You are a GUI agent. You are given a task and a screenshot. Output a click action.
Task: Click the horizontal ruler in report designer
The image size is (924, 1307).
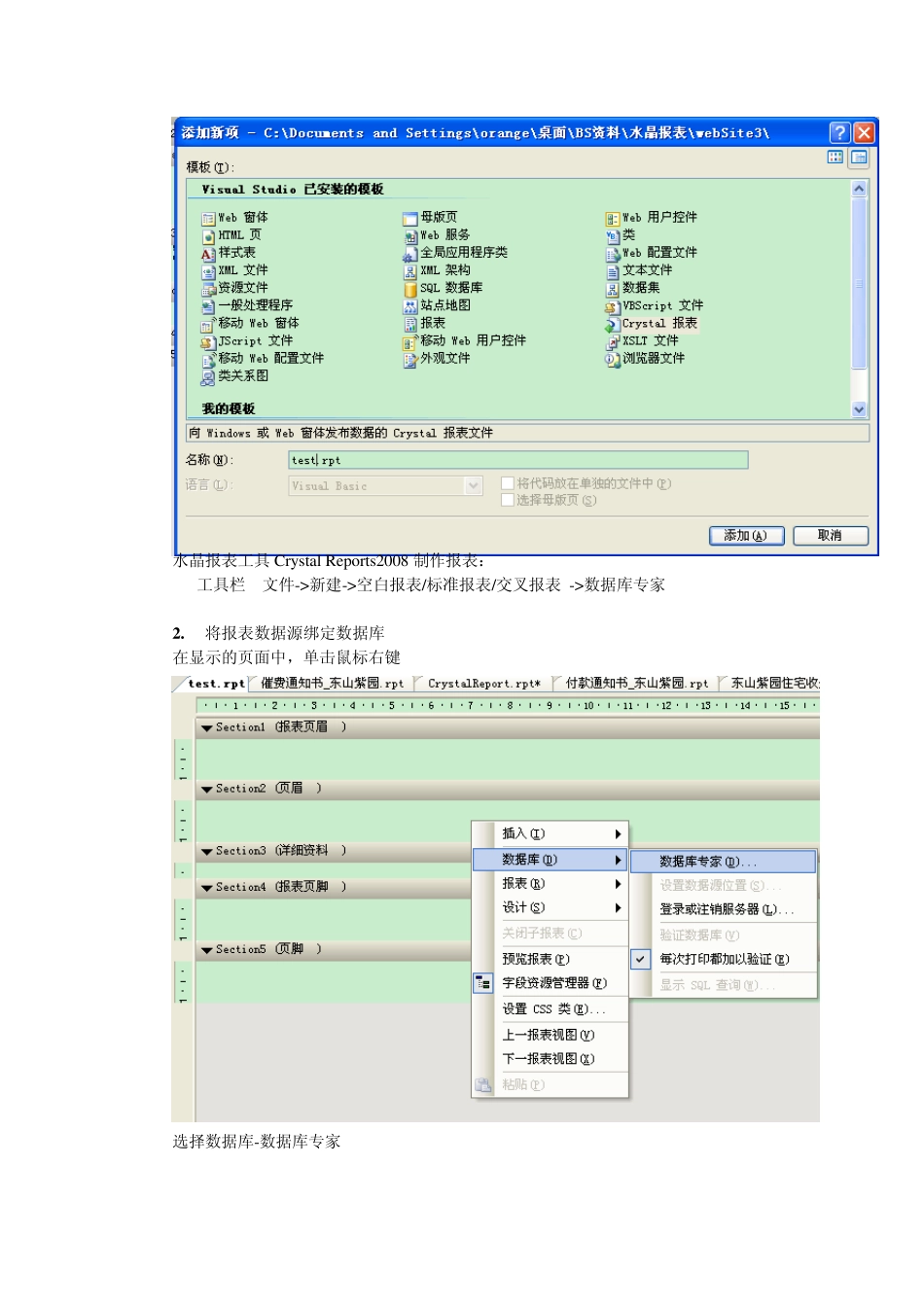tap(508, 706)
